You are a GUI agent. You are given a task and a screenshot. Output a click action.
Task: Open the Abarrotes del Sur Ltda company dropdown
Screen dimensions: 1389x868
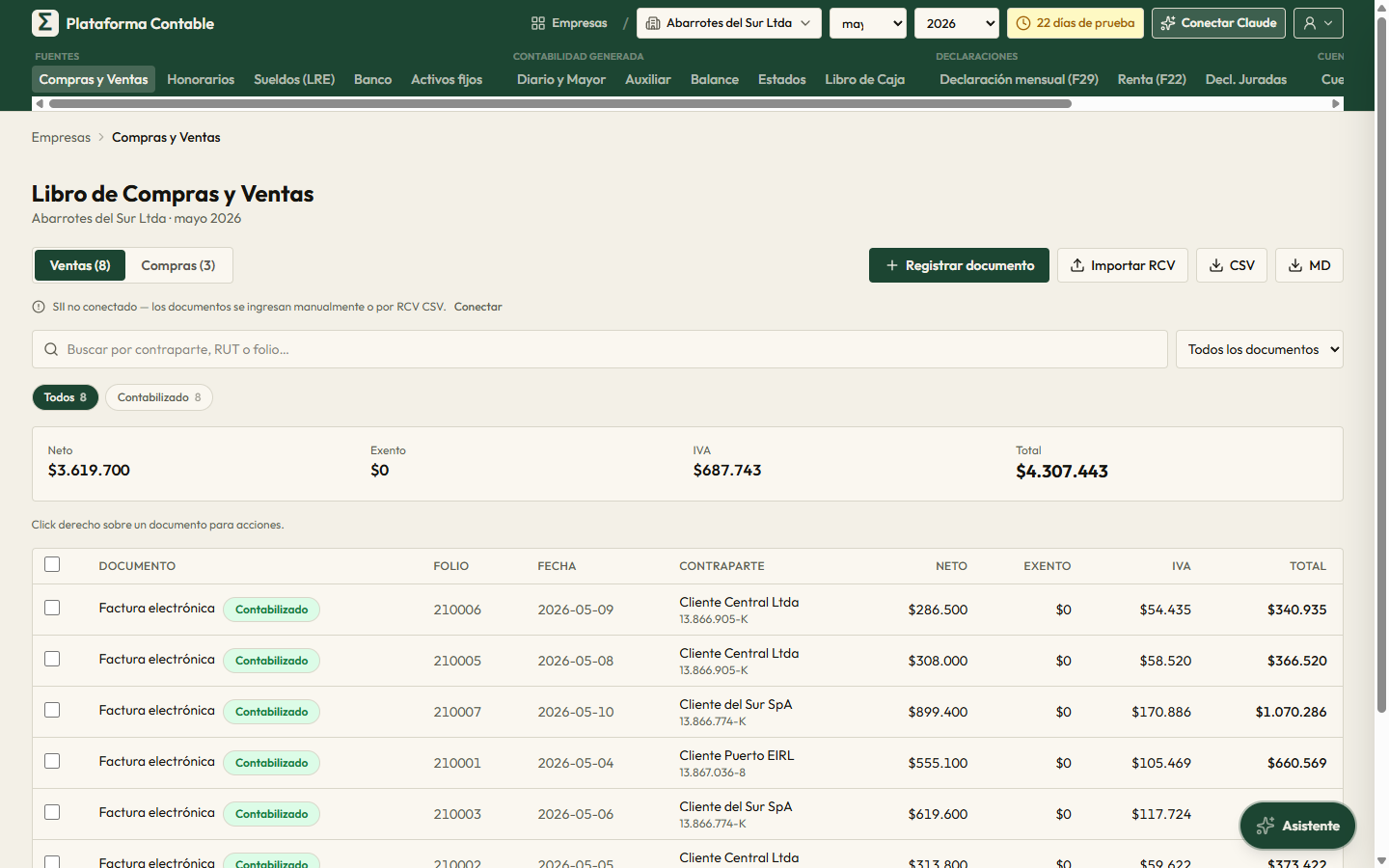(729, 23)
